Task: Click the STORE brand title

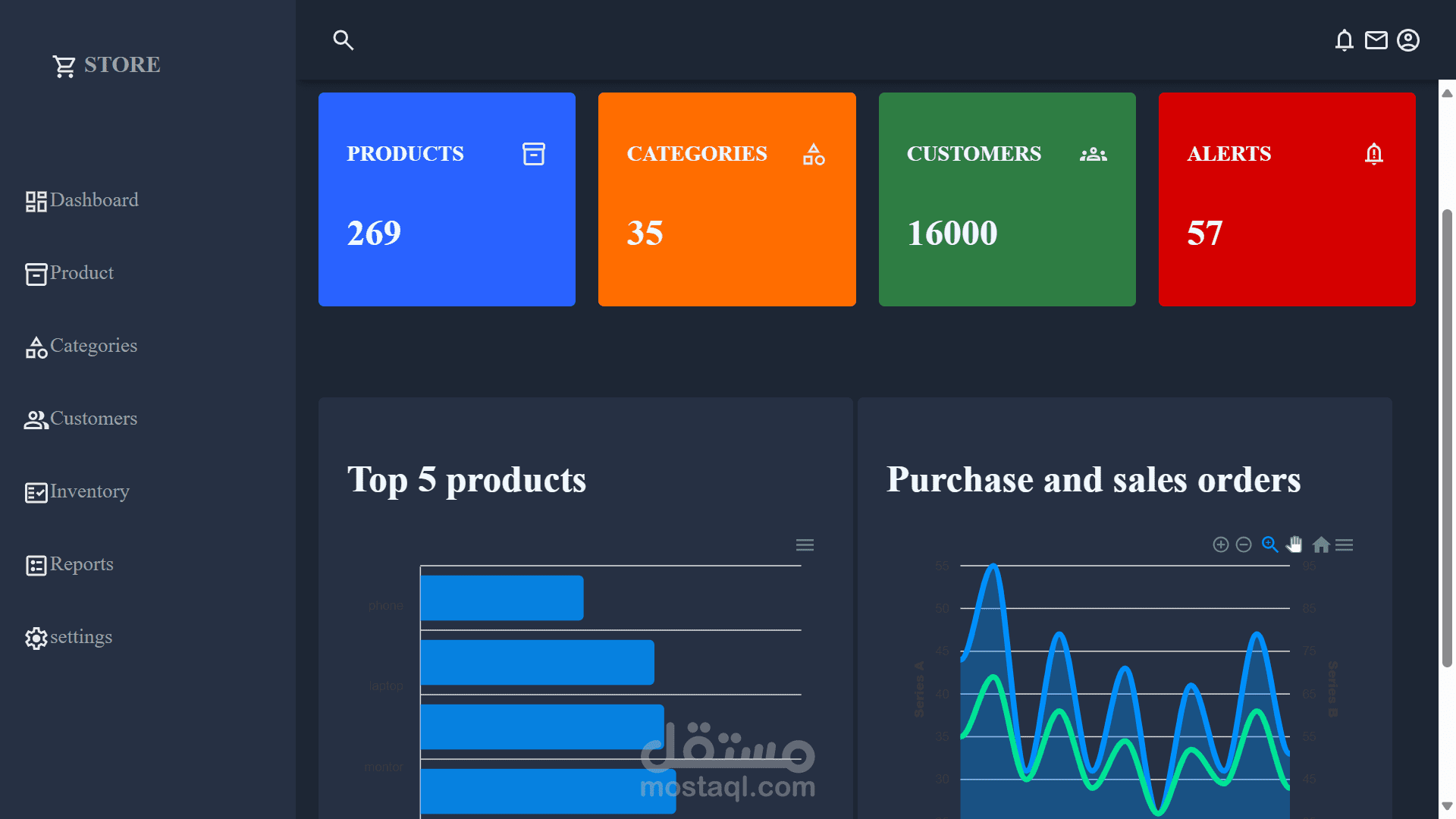Action: (x=122, y=64)
